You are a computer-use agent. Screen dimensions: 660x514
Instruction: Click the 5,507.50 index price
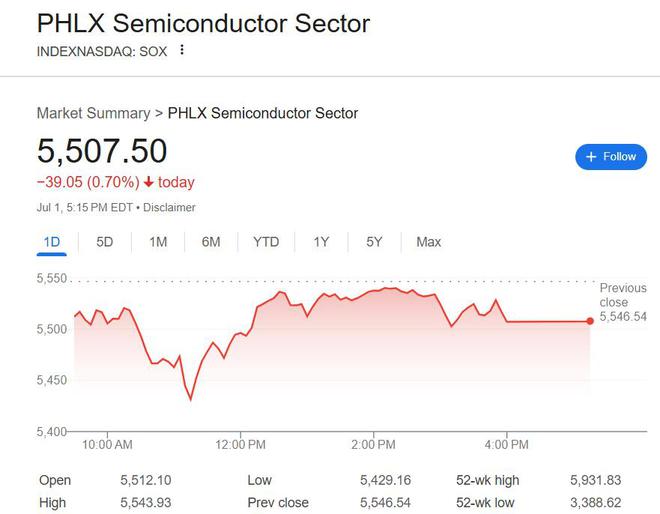click(x=102, y=151)
